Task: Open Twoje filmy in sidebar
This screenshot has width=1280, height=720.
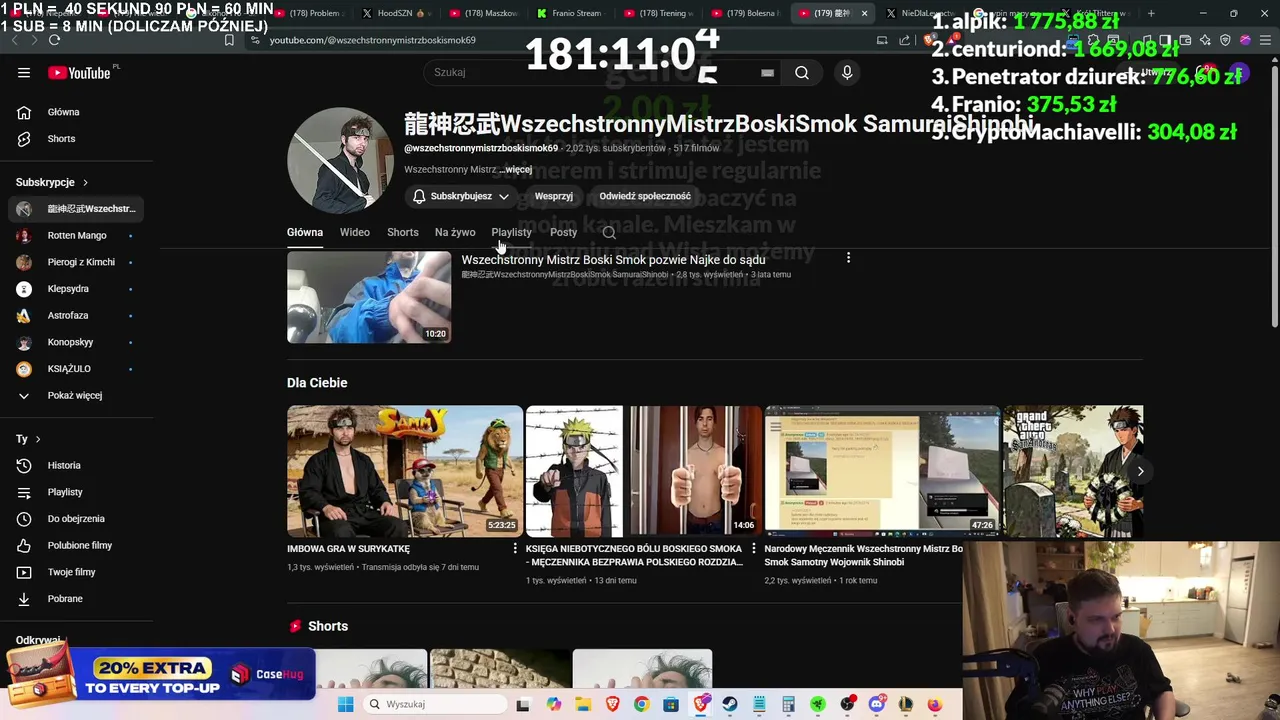Action: click(76, 572)
